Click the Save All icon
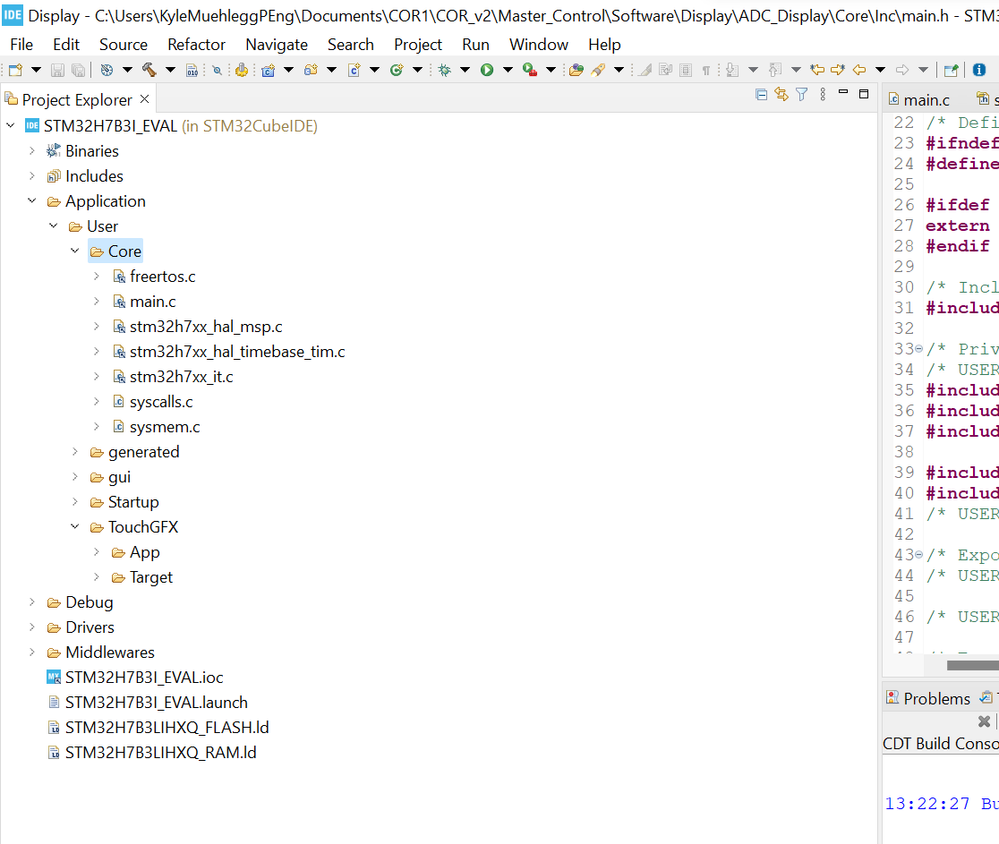The height and width of the screenshot is (844, 999). [78, 70]
